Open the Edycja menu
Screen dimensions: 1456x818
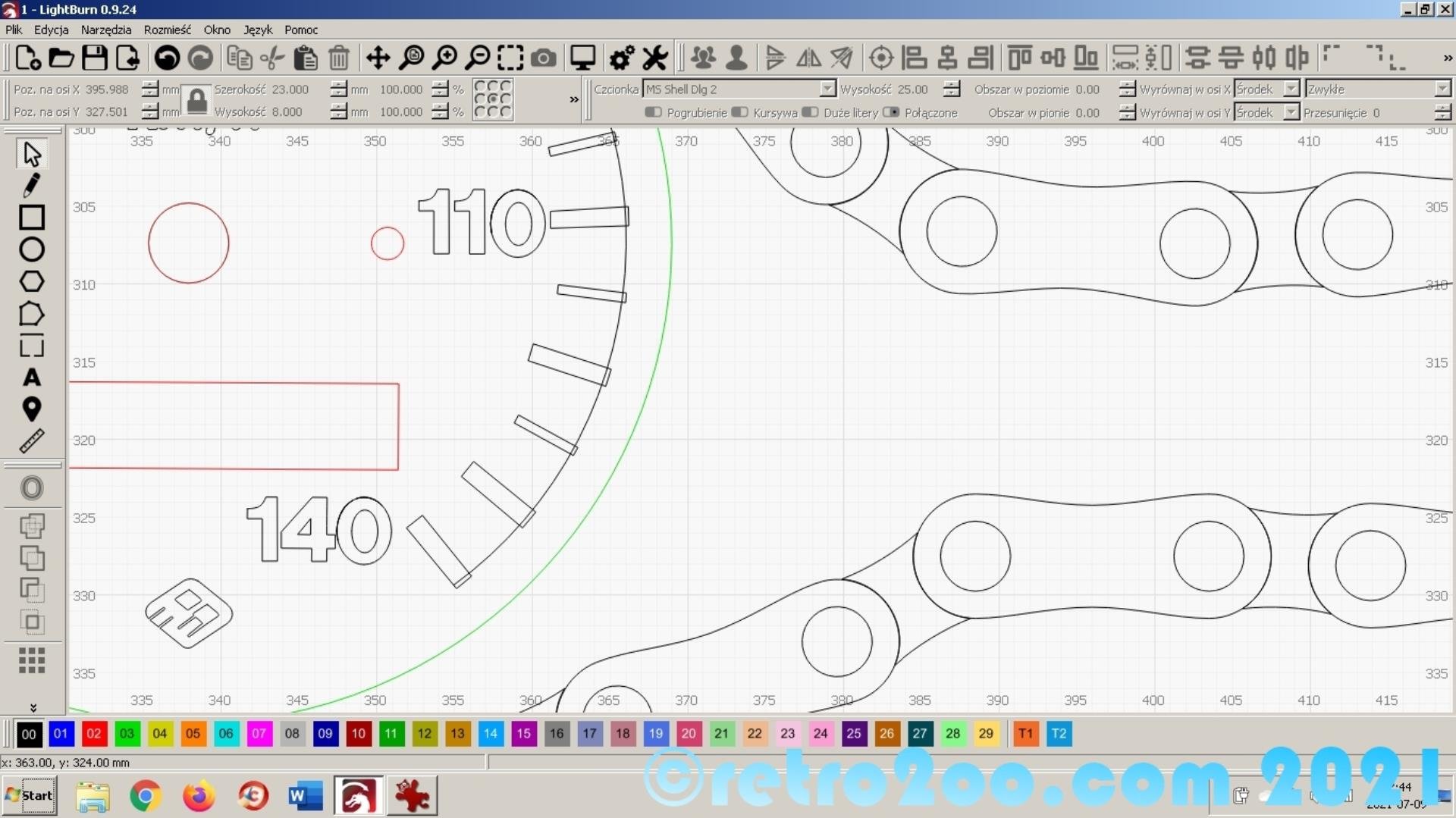(51, 30)
